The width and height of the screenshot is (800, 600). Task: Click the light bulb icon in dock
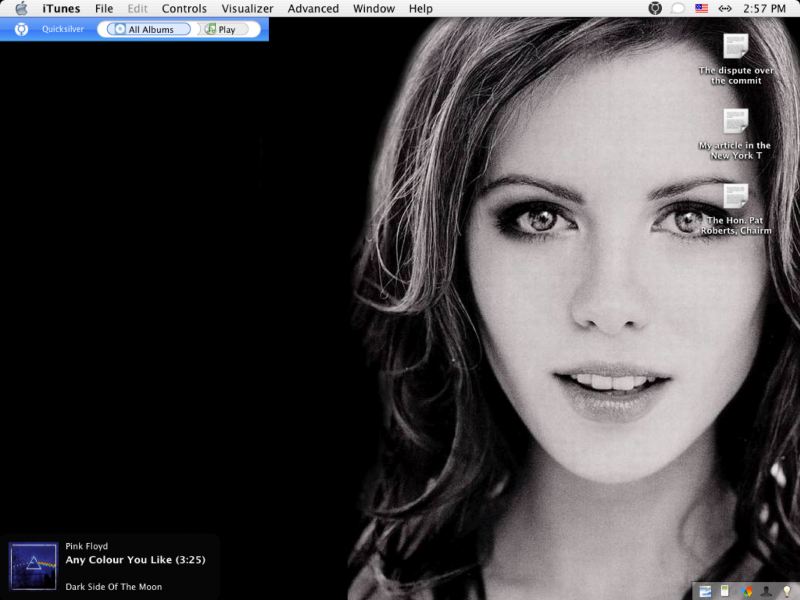click(x=787, y=590)
